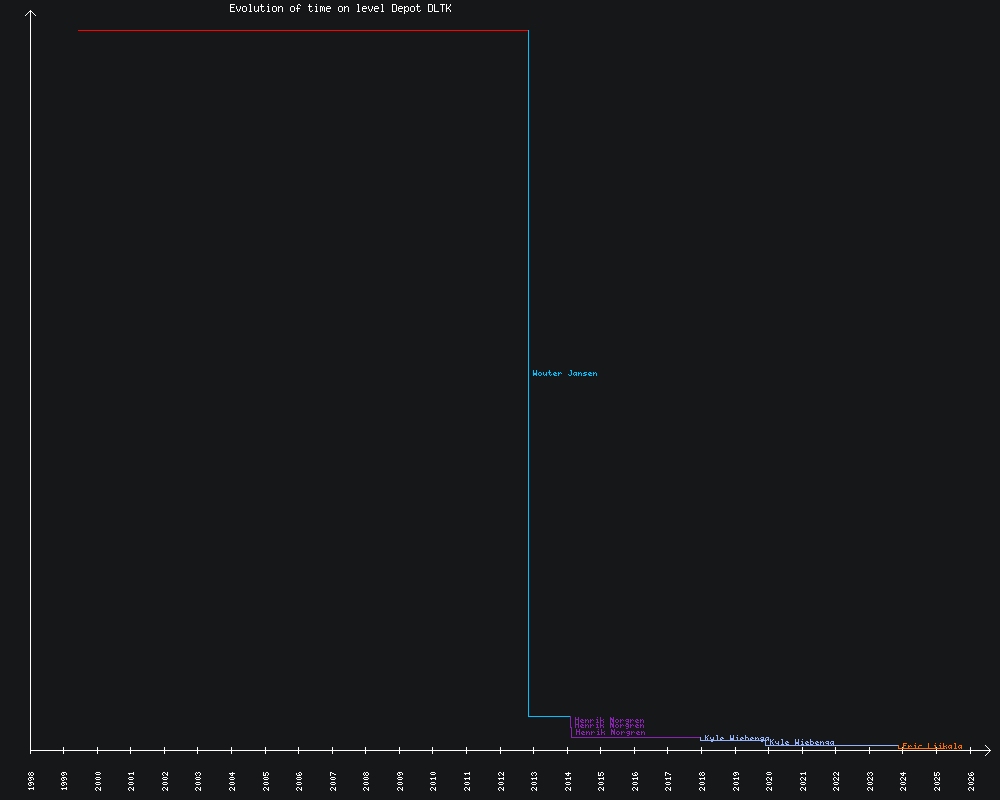Click the 2005 year label
The image size is (1000, 800).
point(266,781)
